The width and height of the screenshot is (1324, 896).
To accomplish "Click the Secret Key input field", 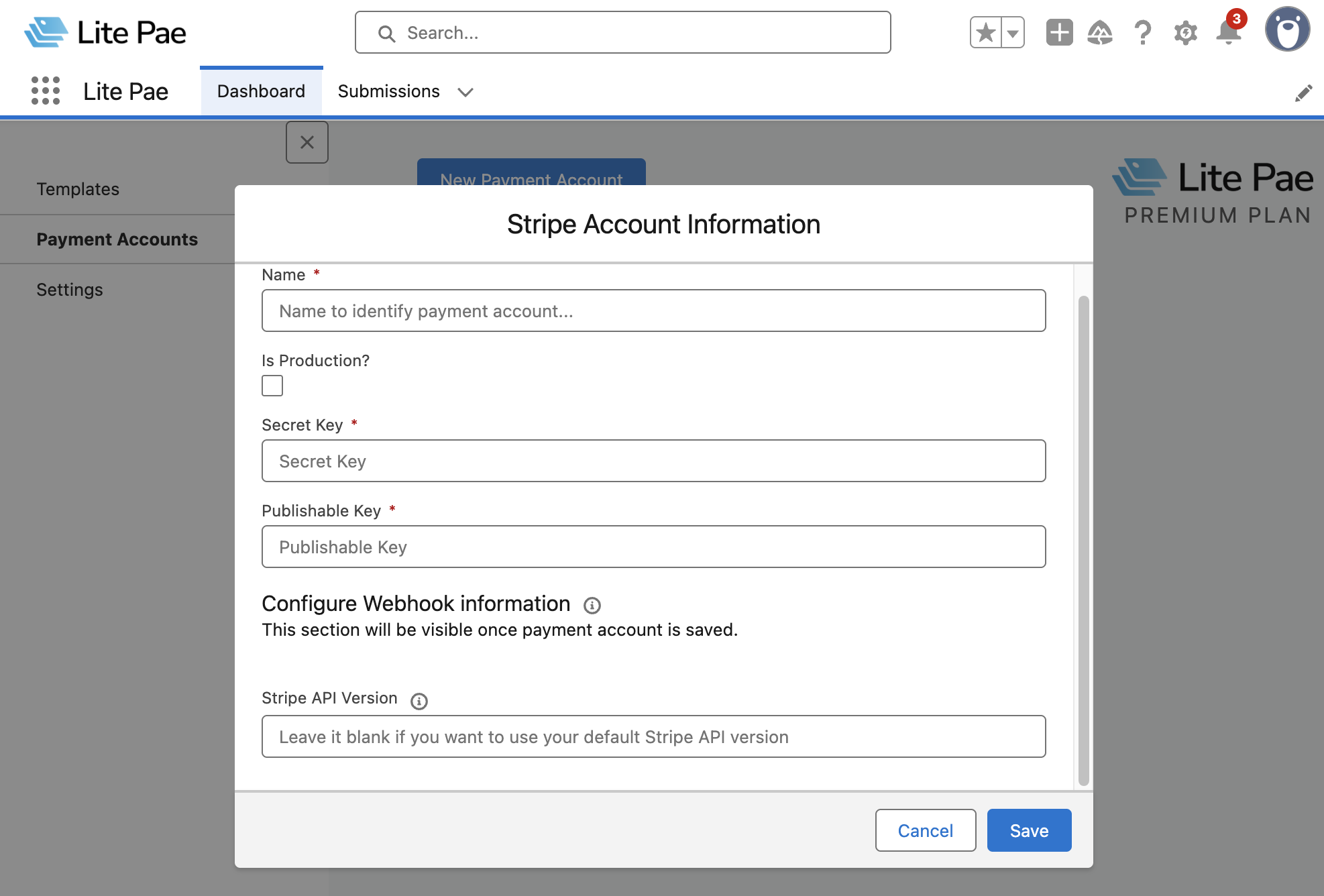I will (x=653, y=461).
